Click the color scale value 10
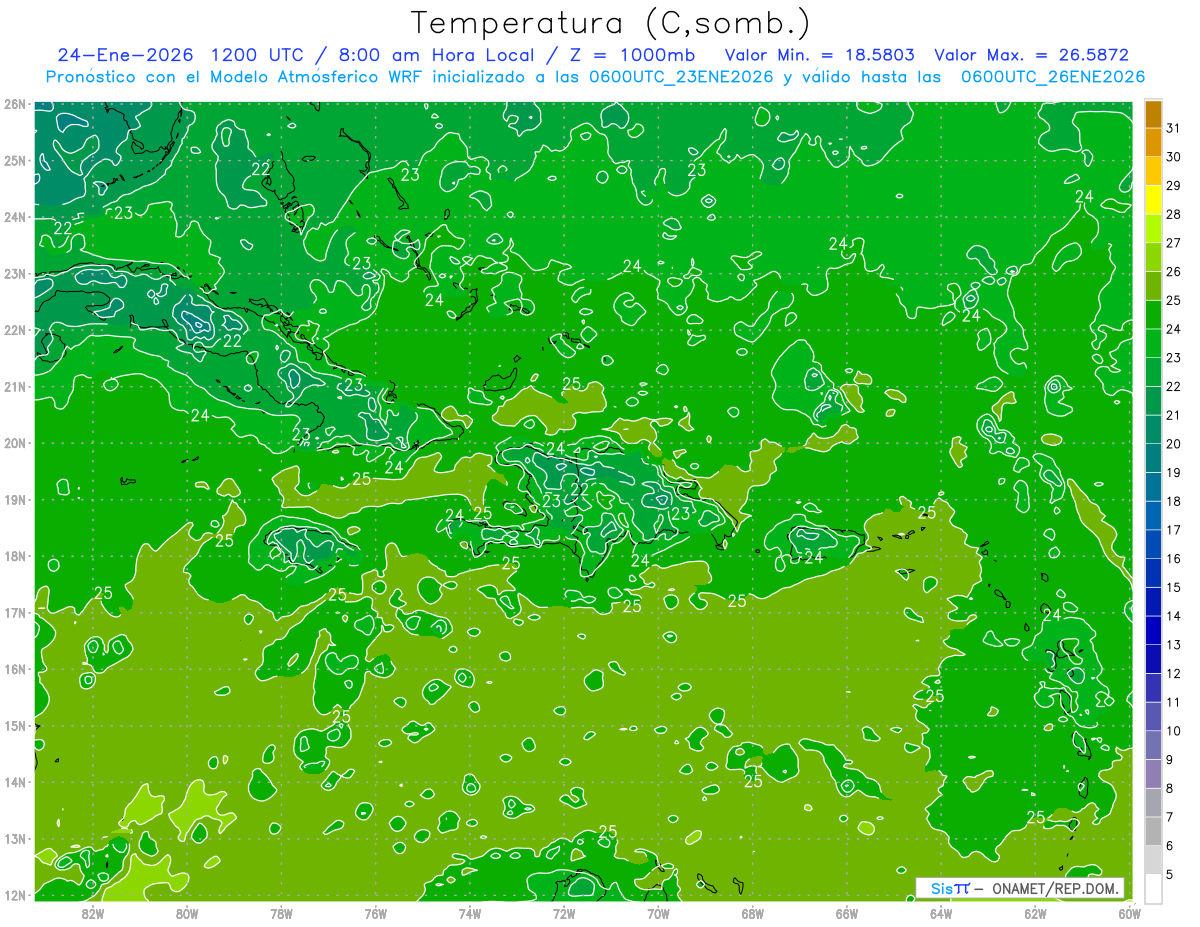1200x927 pixels. 1174,731
